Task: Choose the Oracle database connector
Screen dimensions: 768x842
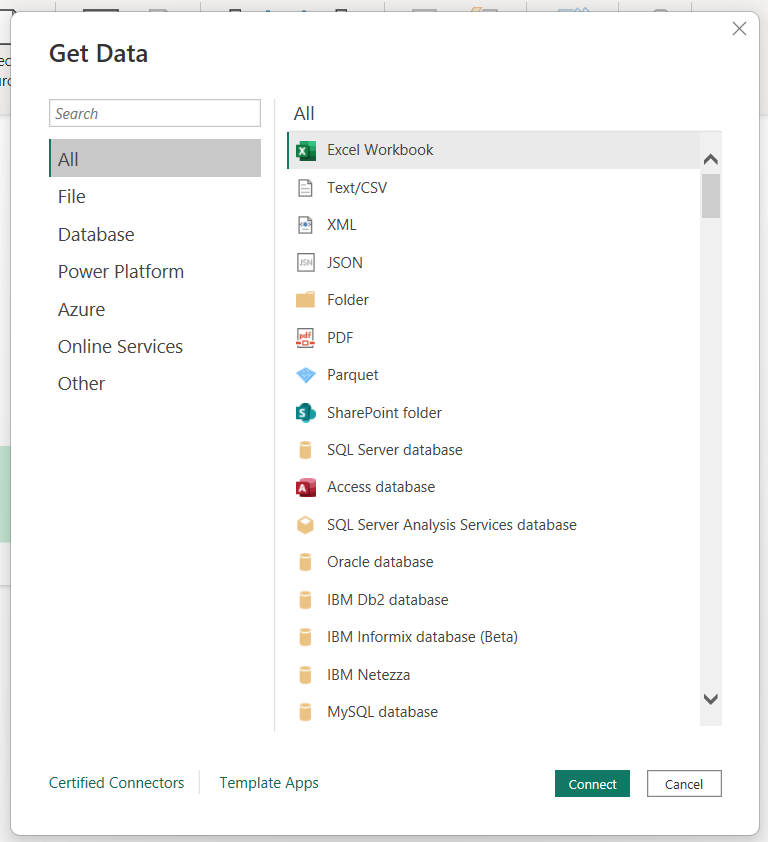Action: (380, 561)
